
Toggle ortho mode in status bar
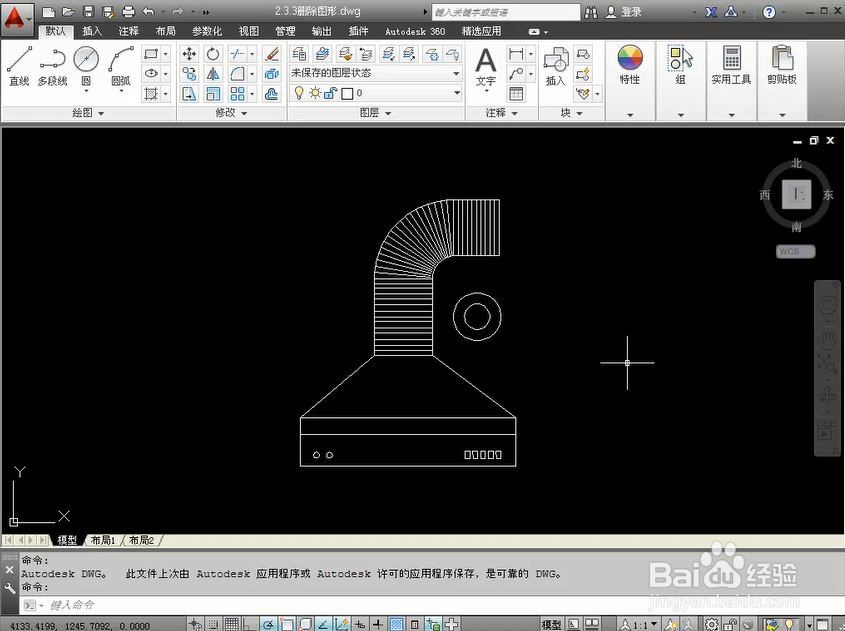(250, 625)
